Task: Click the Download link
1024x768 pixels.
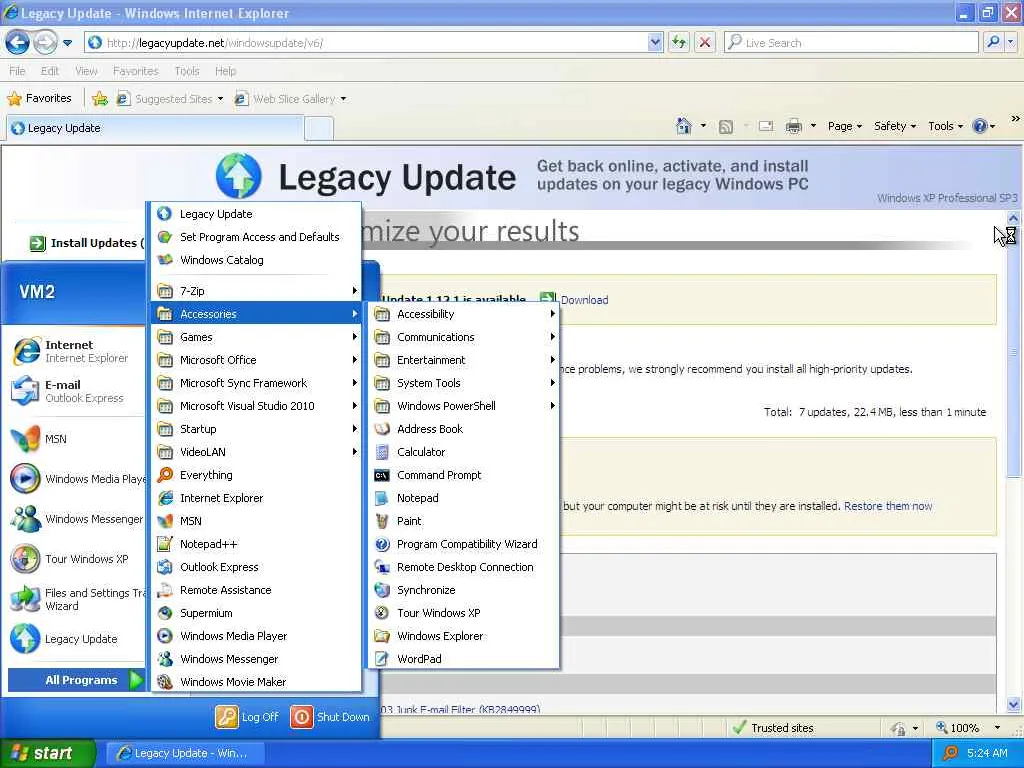Action: pos(584,300)
